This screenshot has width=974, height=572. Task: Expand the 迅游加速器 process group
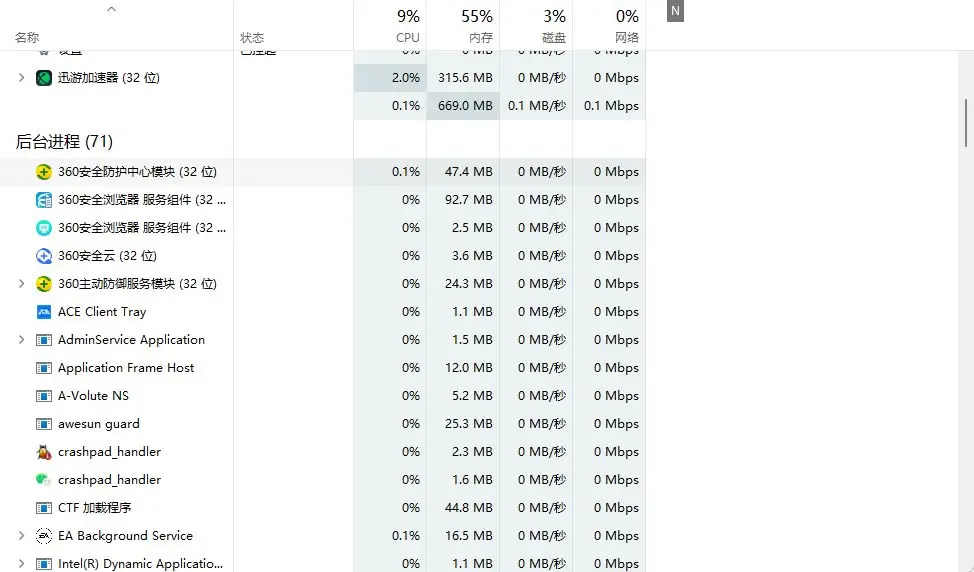[21, 78]
